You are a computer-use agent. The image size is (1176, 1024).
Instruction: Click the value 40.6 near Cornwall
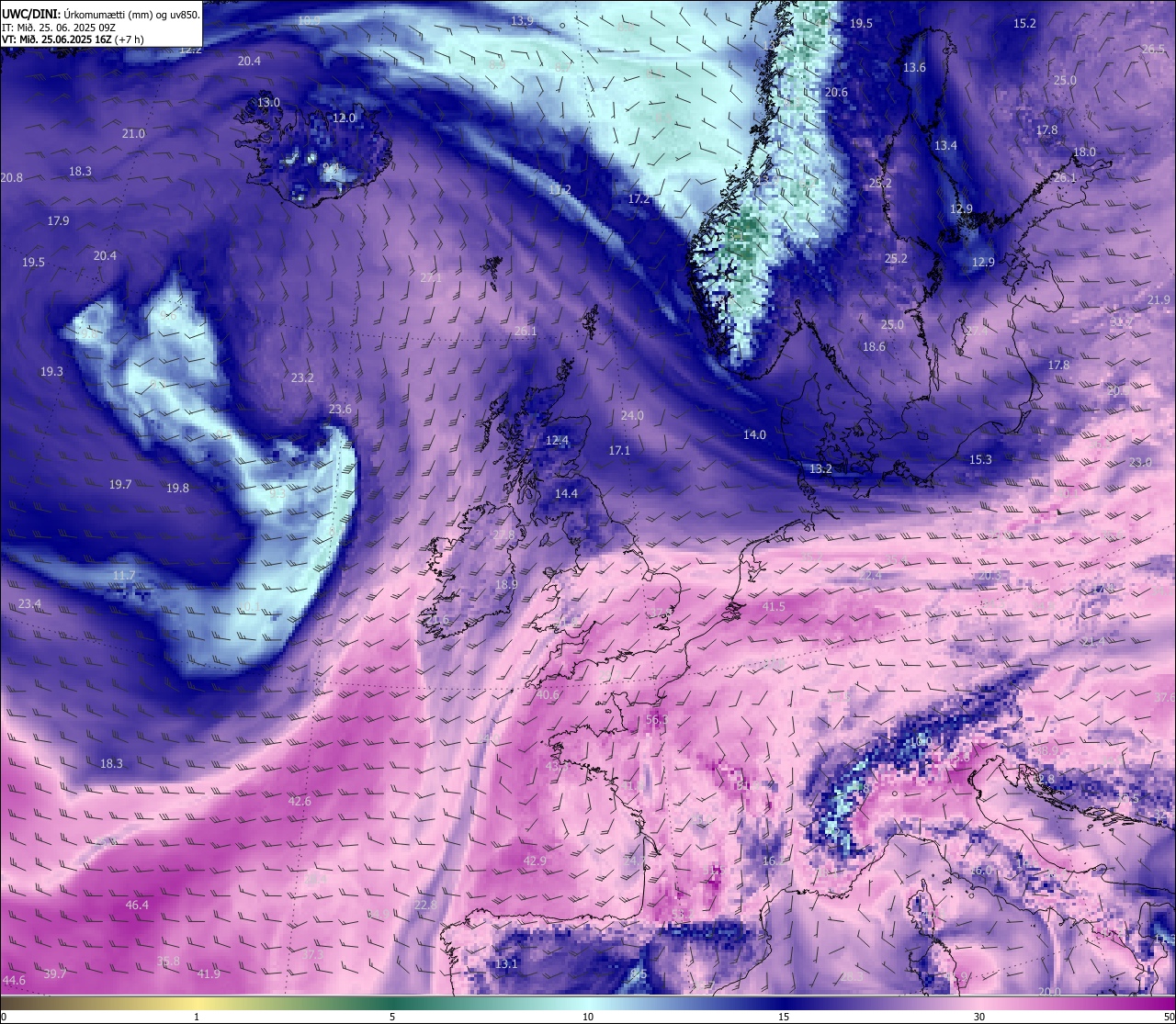click(548, 695)
